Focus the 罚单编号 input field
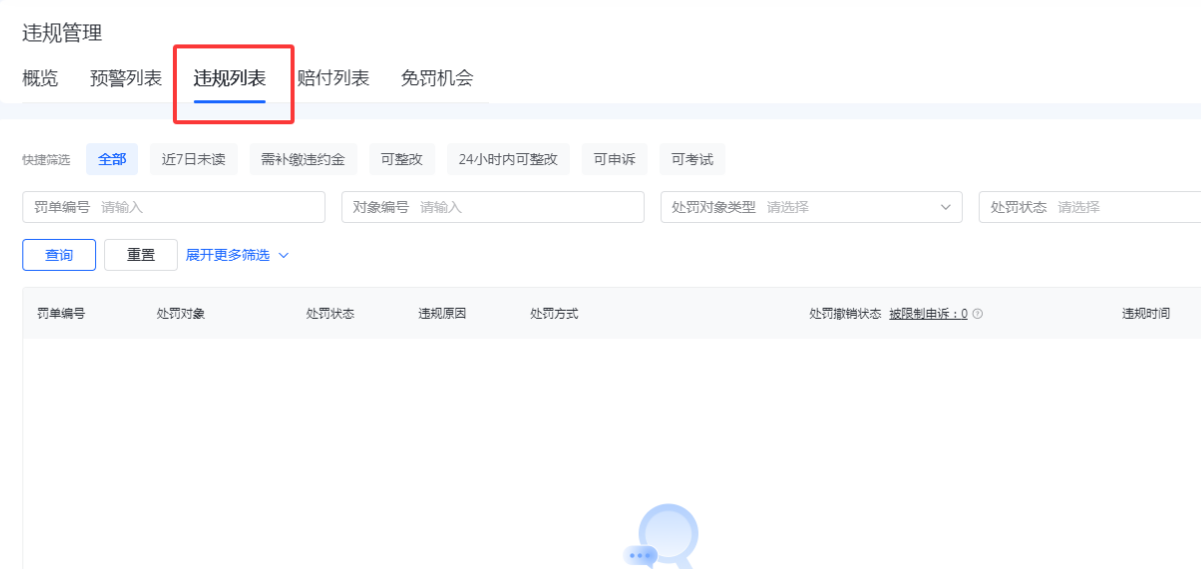The height and width of the screenshot is (569, 1201). point(210,207)
